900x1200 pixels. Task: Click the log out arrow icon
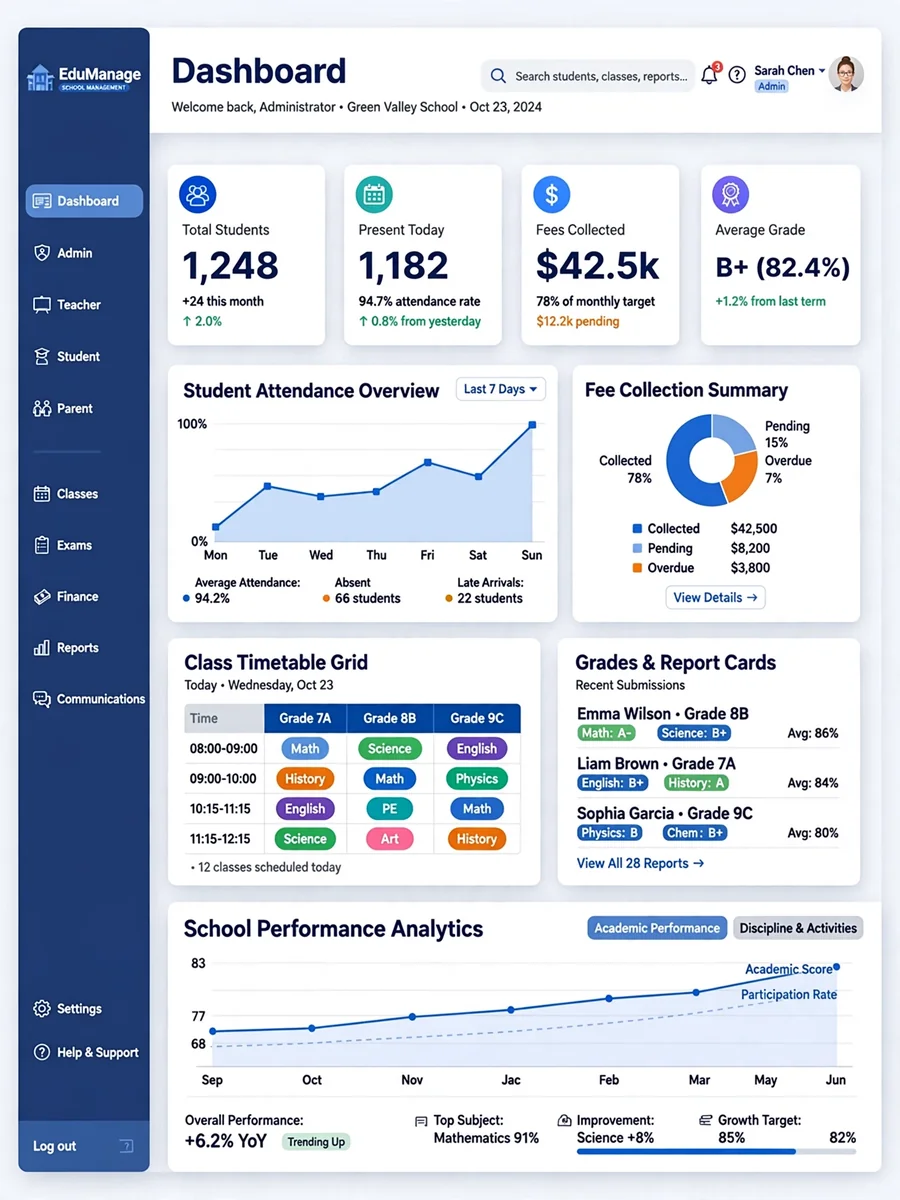coord(126,1146)
